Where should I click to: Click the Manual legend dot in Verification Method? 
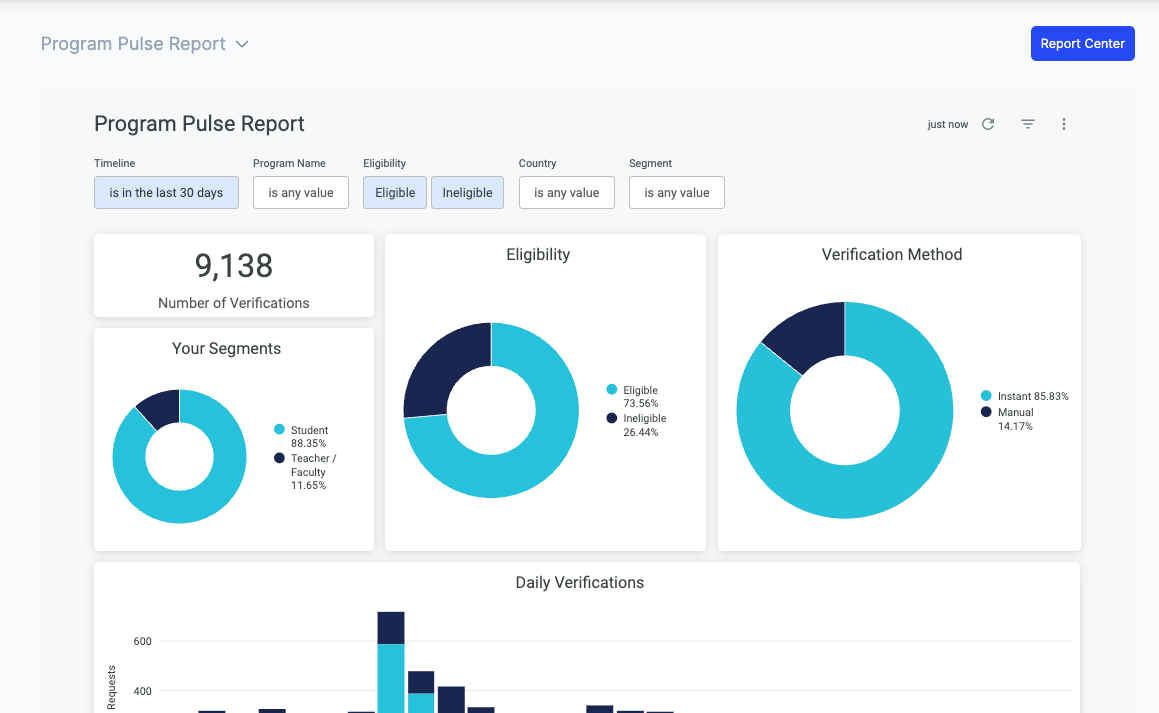[x=986, y=412]
